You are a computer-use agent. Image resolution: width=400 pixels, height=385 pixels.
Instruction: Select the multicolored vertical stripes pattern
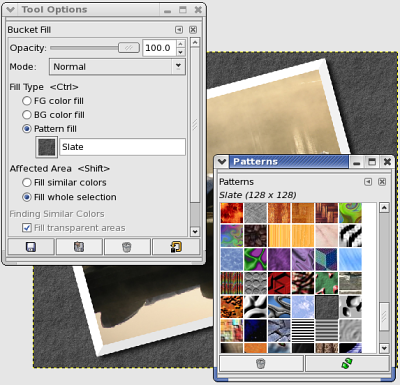(x=232, y=283)
